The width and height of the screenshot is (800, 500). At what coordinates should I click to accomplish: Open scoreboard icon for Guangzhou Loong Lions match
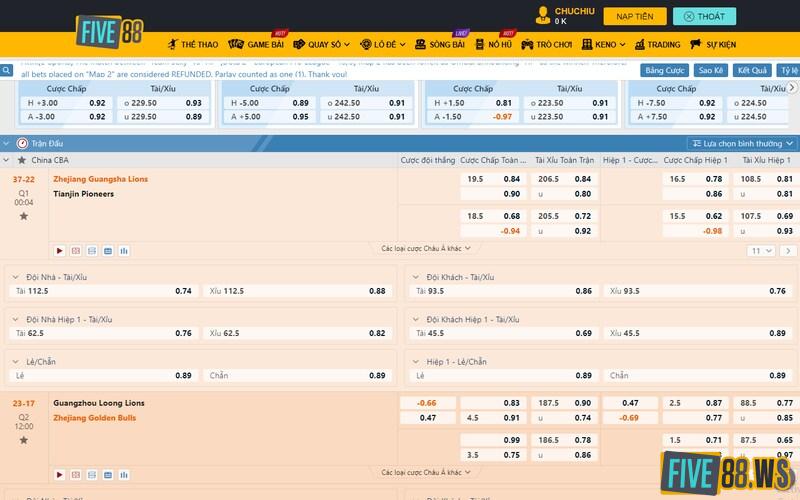76,474
